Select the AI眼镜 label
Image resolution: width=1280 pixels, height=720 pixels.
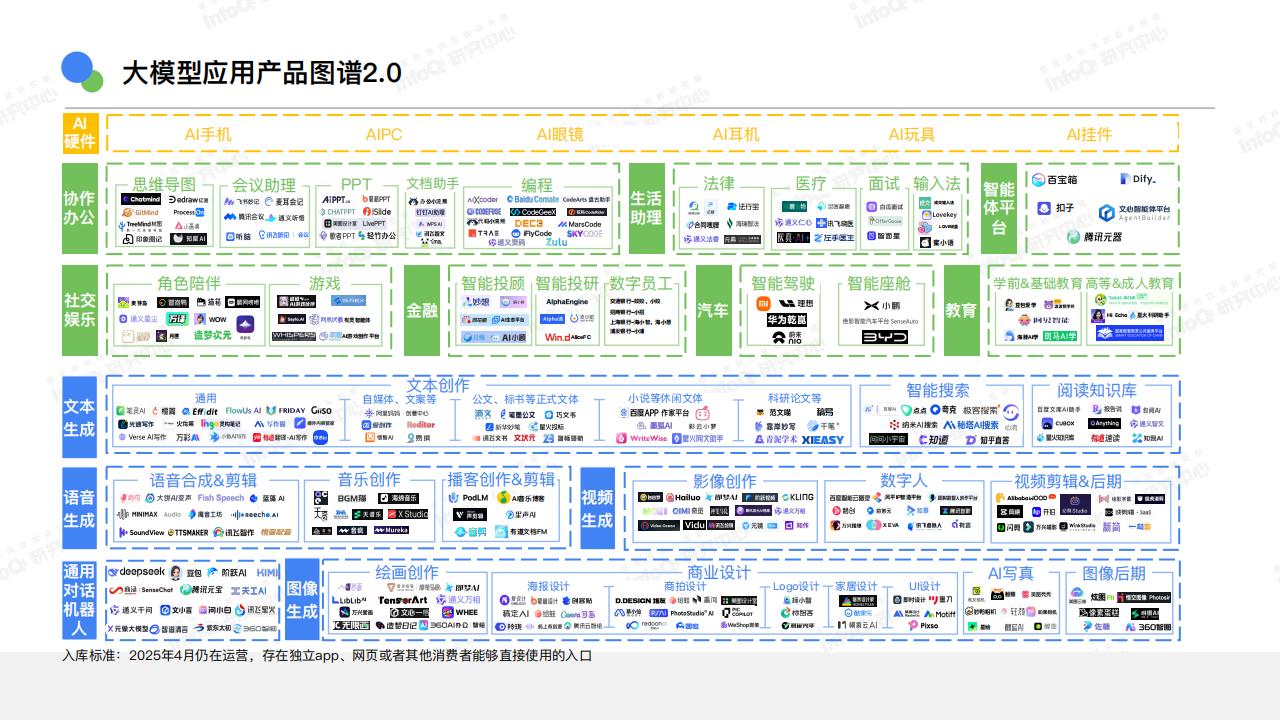559,134
